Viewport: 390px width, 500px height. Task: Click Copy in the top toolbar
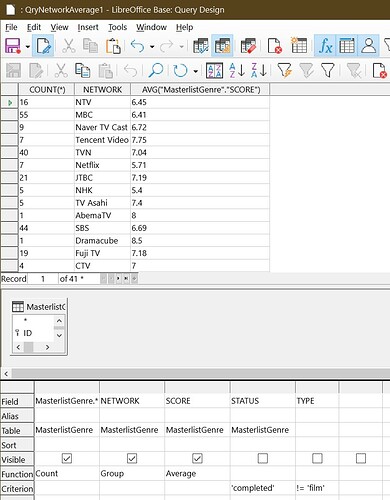click(x=90, y=46)
